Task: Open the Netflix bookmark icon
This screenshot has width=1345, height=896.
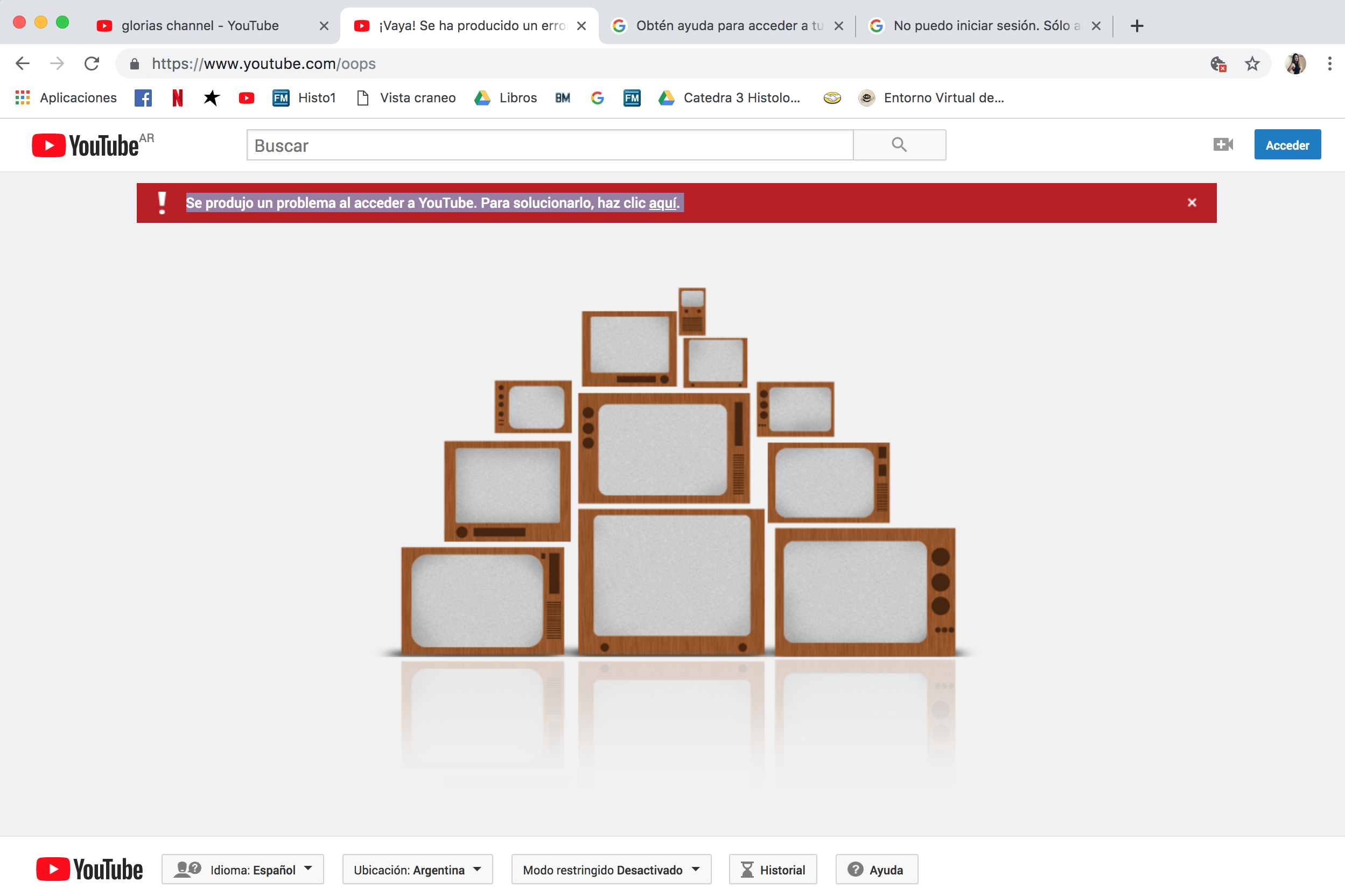Action: pos(177,97)
